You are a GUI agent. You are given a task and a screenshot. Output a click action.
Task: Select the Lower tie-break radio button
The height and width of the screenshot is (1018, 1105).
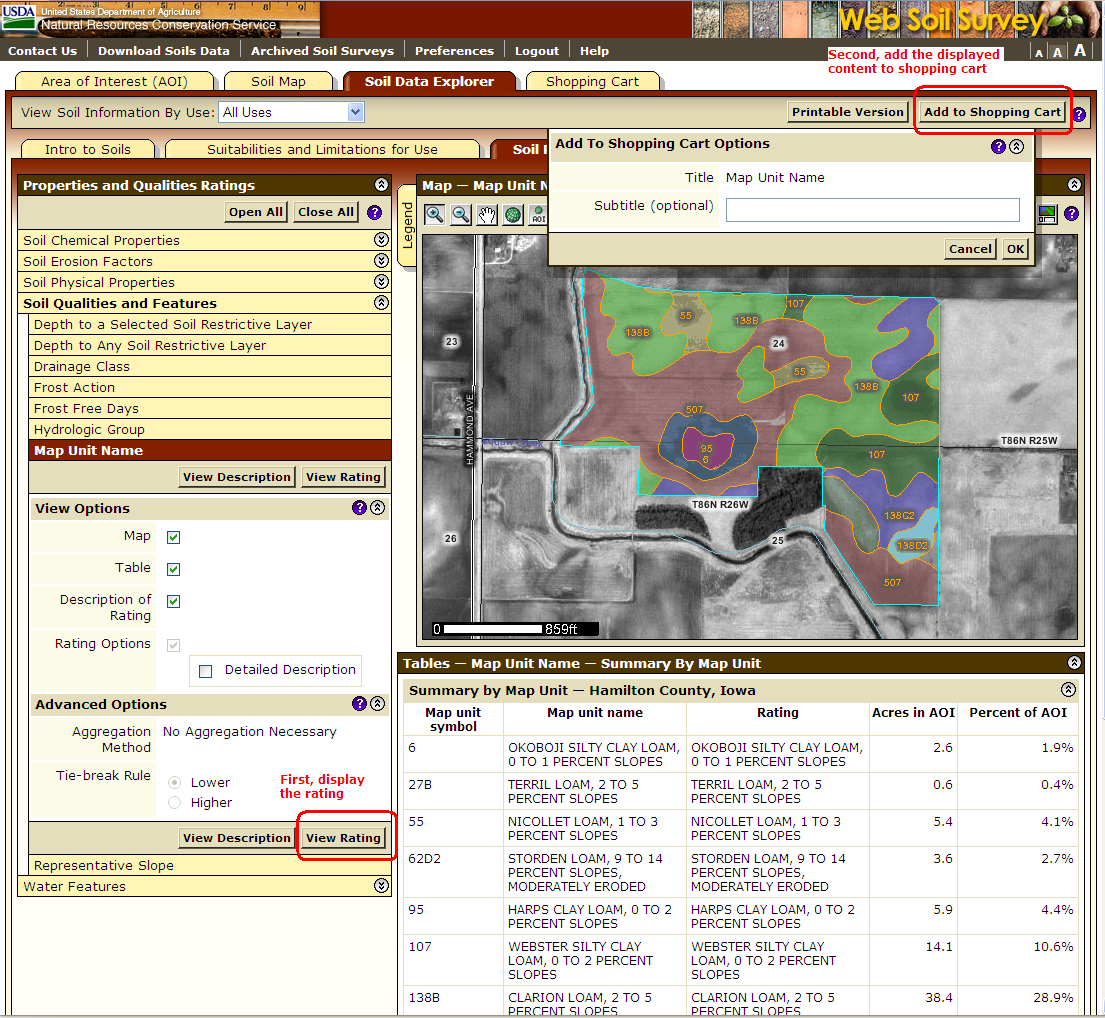point(175,783)
